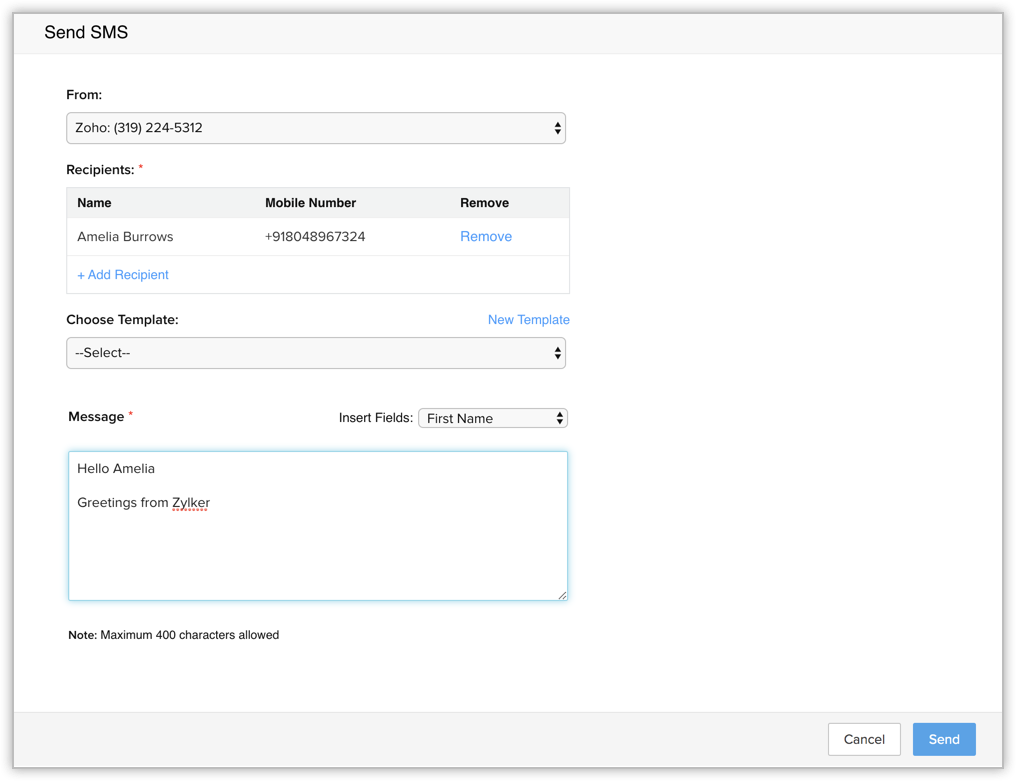The height and width of the screenshot is (781, 1016).
Task: Click the resize handle of message box
Action: point(562,595)
